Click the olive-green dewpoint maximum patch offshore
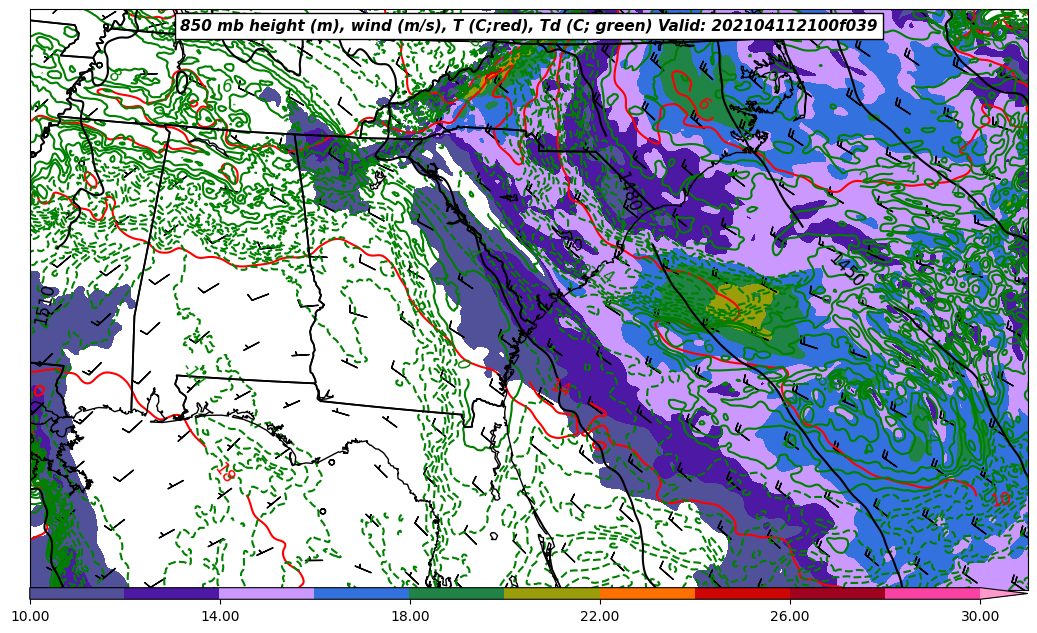 click(740, 308)
